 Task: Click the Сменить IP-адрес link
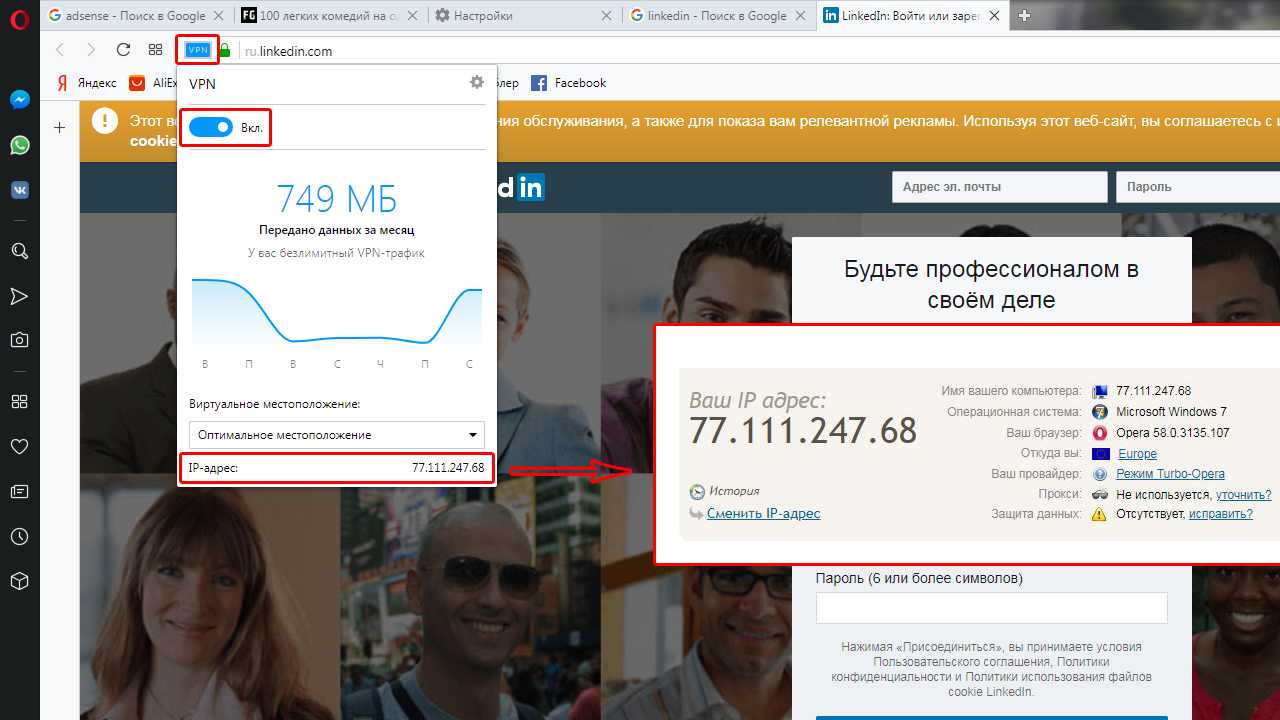(x=763, y=513)
